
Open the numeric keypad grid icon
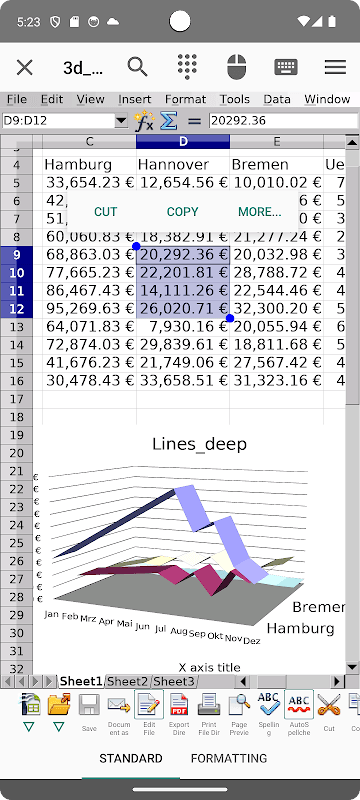[x=187, y=67]
